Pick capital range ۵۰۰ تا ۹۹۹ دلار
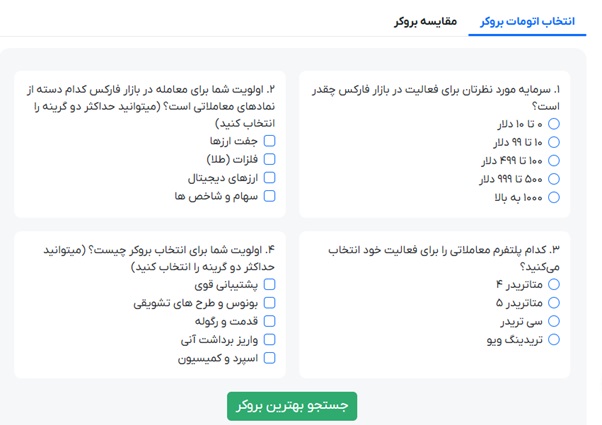This screenshot has width=602, height=425. click(555, 178)
